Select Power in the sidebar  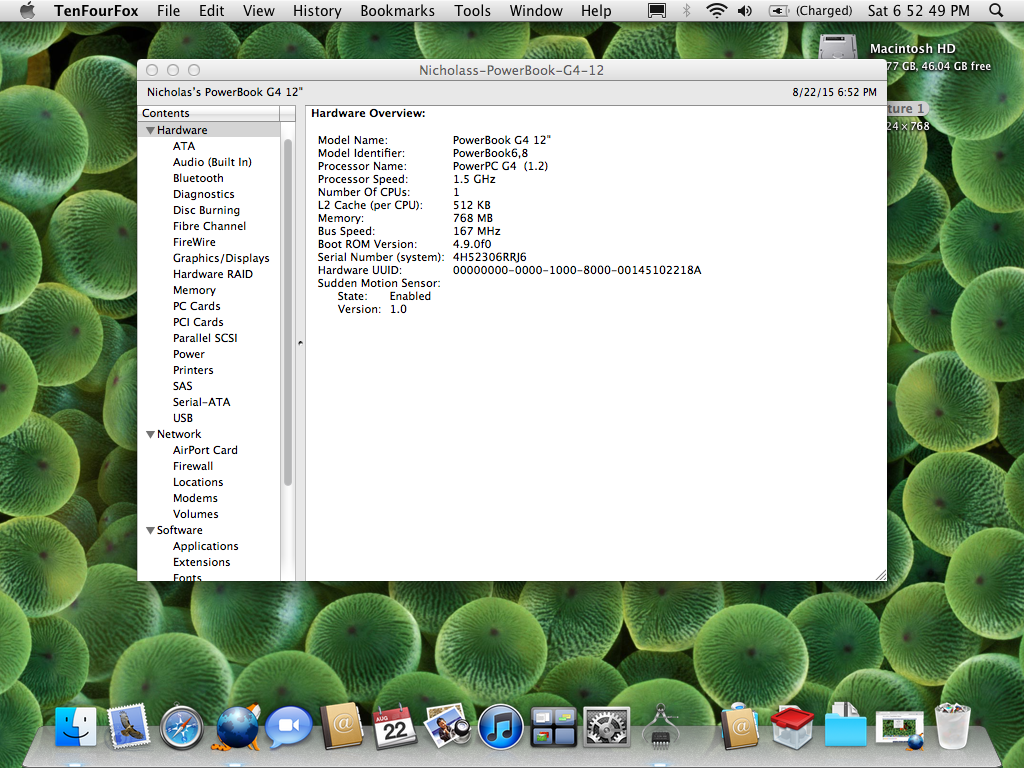tap(189, 354)
